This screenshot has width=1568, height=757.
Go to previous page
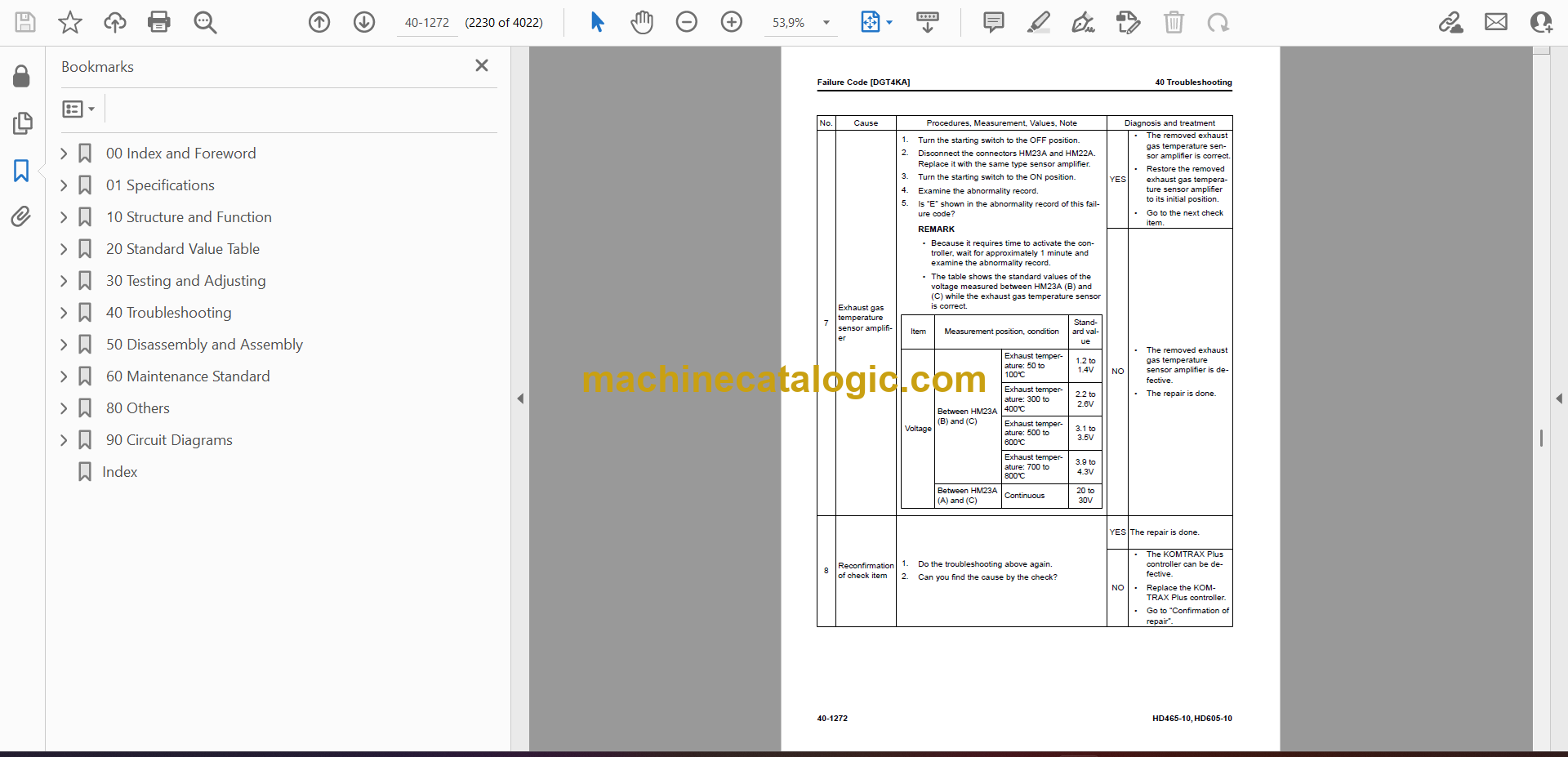pos(319,22)
